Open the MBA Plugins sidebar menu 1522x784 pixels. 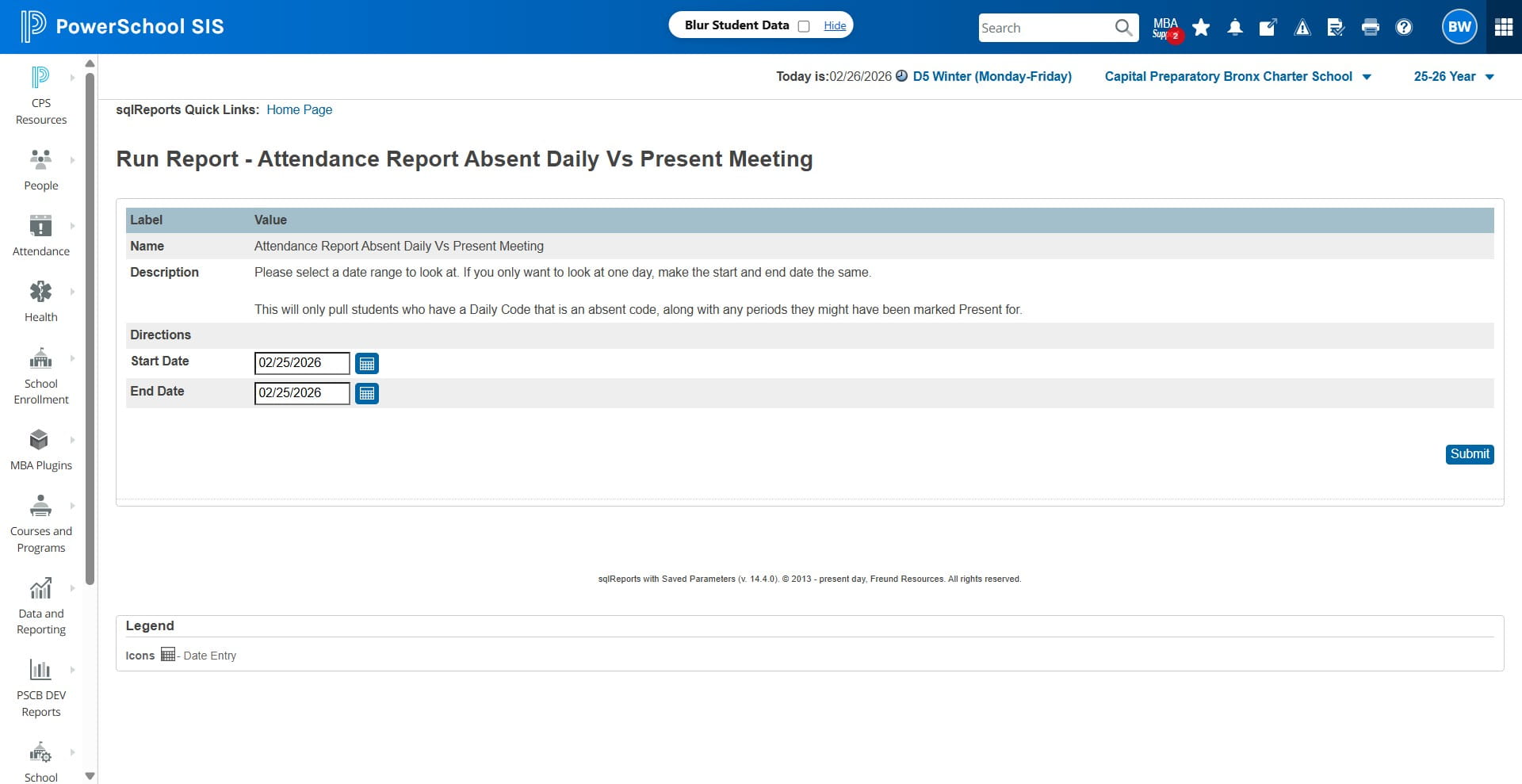pos(41,449)
